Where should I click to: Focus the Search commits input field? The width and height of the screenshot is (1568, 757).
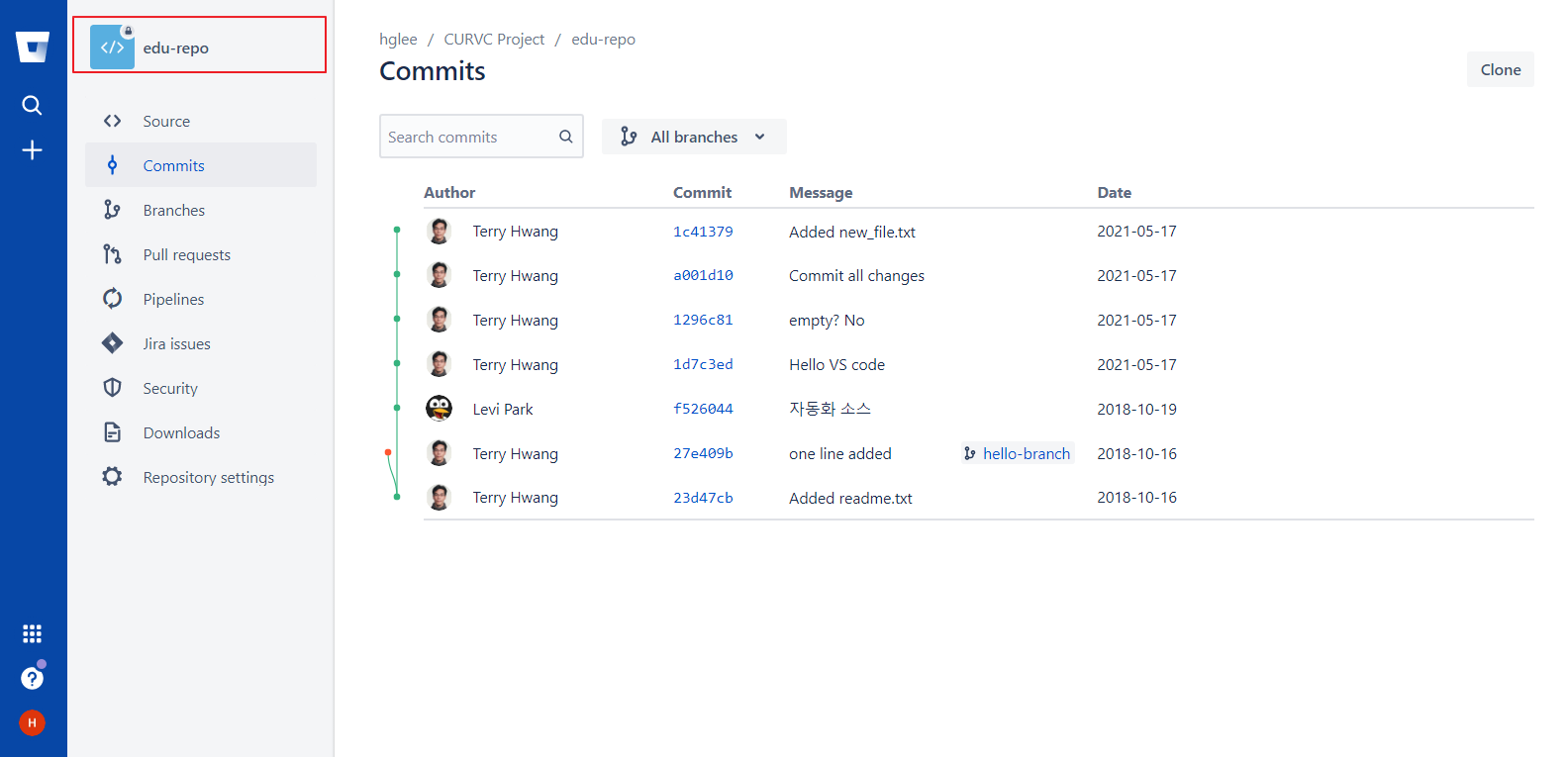(481, 137)
